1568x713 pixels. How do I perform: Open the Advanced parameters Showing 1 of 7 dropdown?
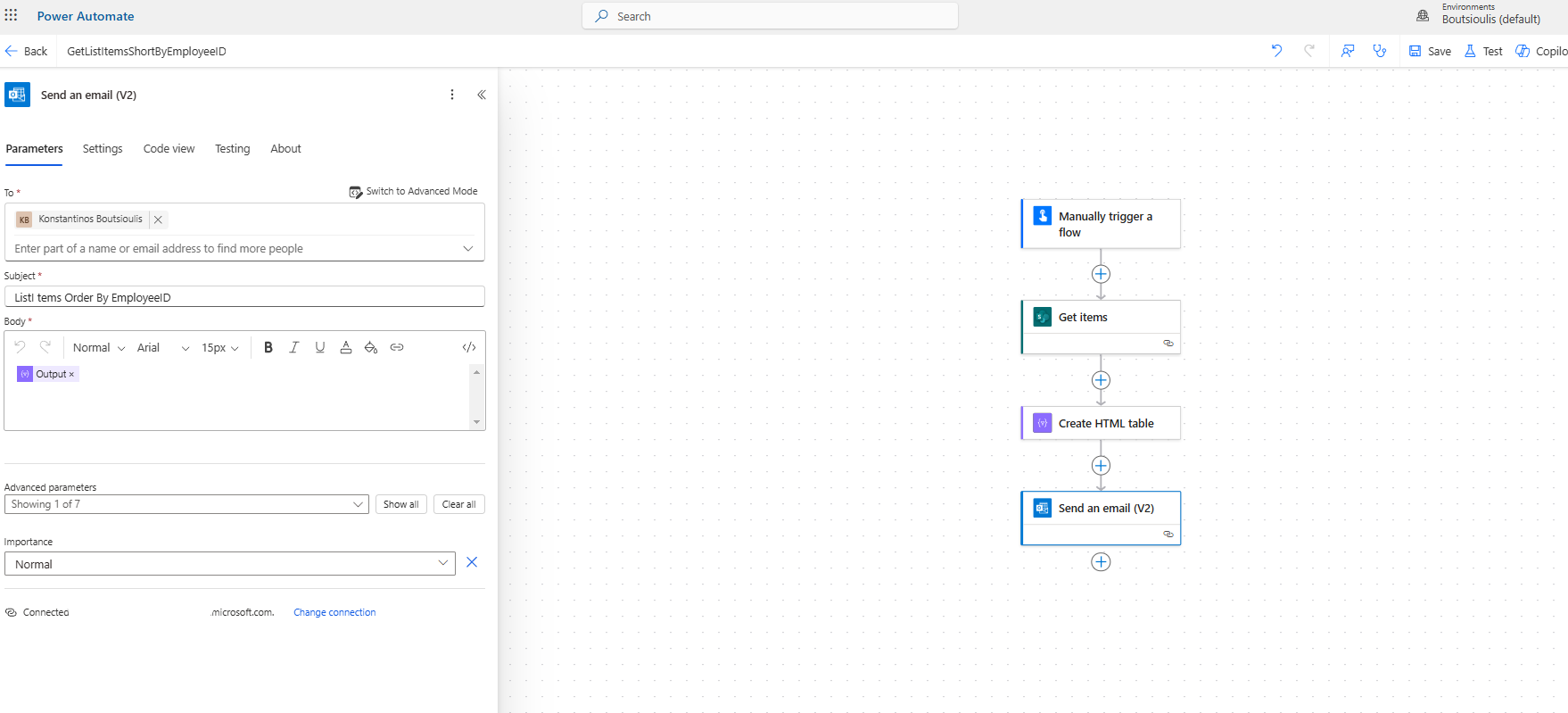[186, 504]
